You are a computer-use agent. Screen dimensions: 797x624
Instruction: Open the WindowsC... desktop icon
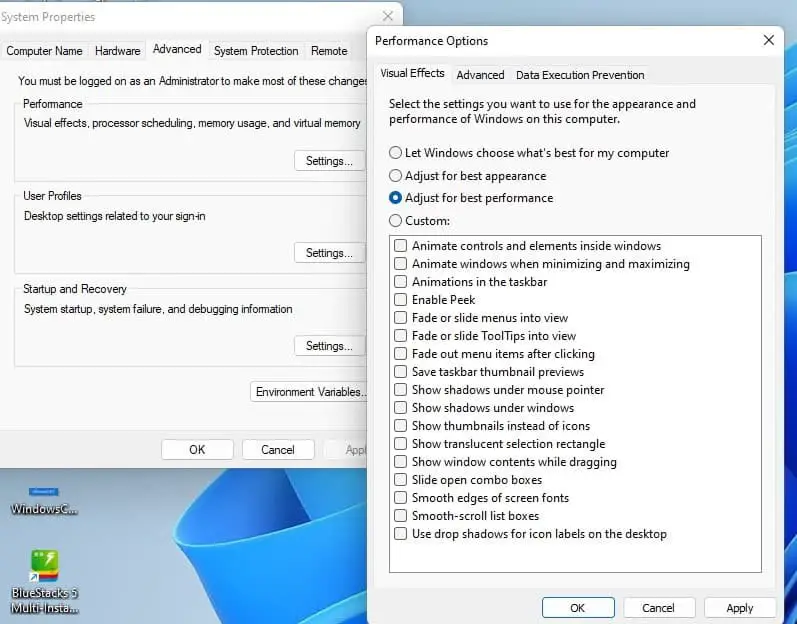[x=44, y=501]
